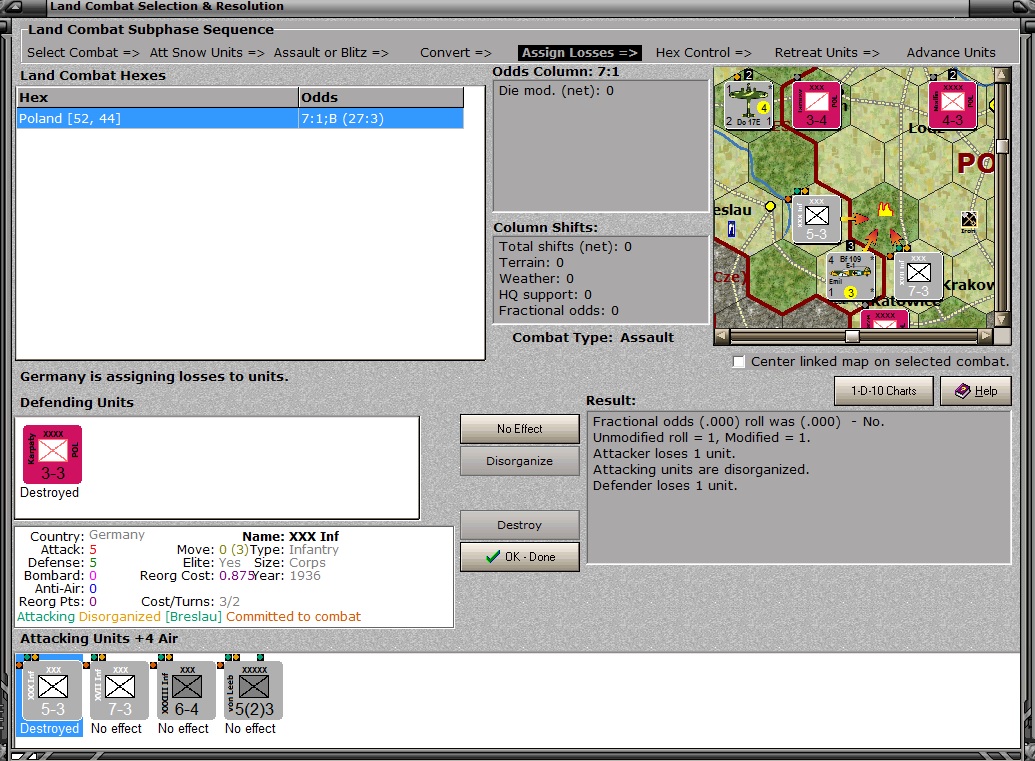Click the German 7-3 infantry counter on map
1035x761 pixels.
click(918, 276)
